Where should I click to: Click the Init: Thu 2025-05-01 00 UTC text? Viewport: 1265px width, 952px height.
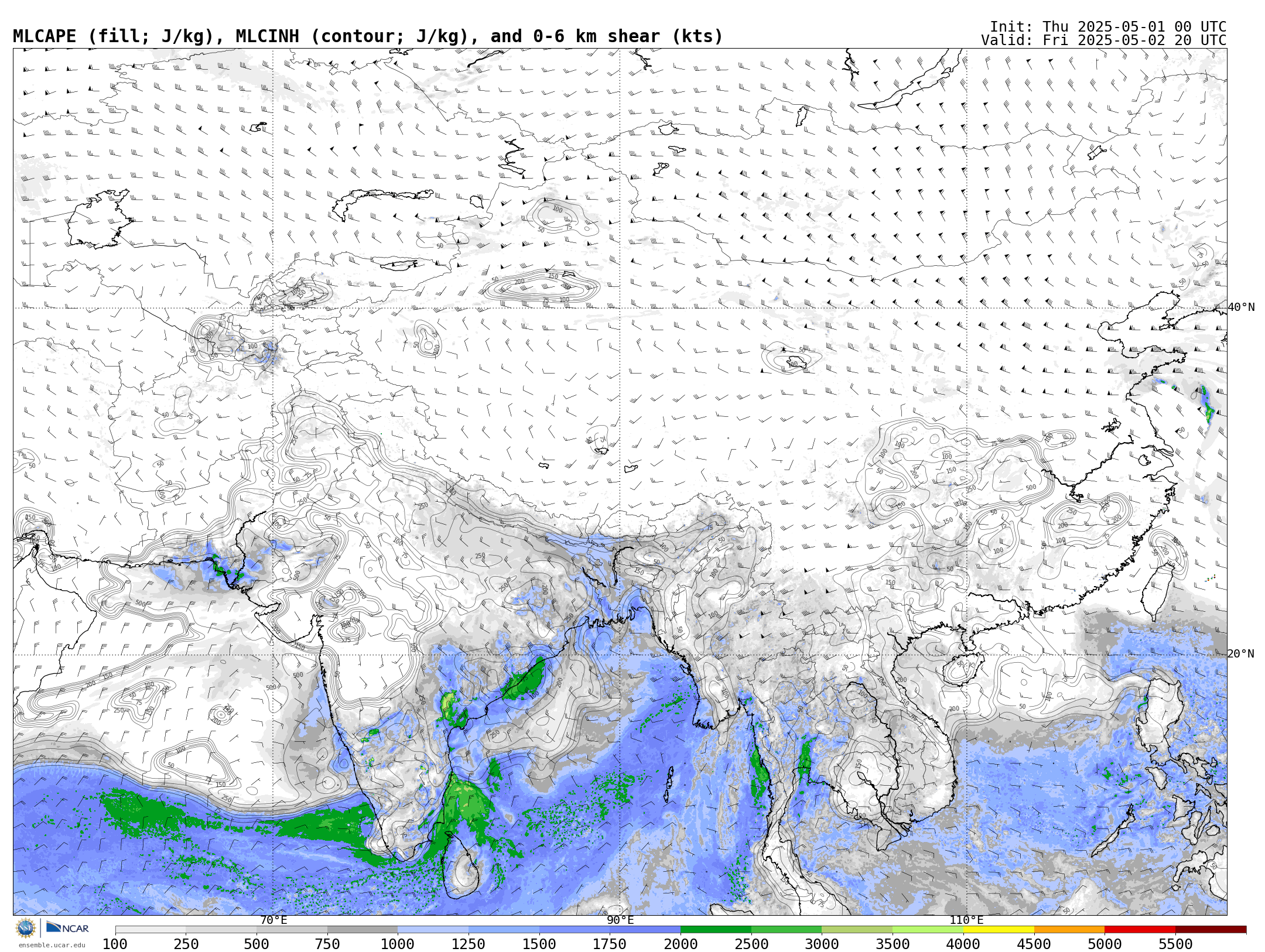pyautogui.click(x=1108, y=27)
